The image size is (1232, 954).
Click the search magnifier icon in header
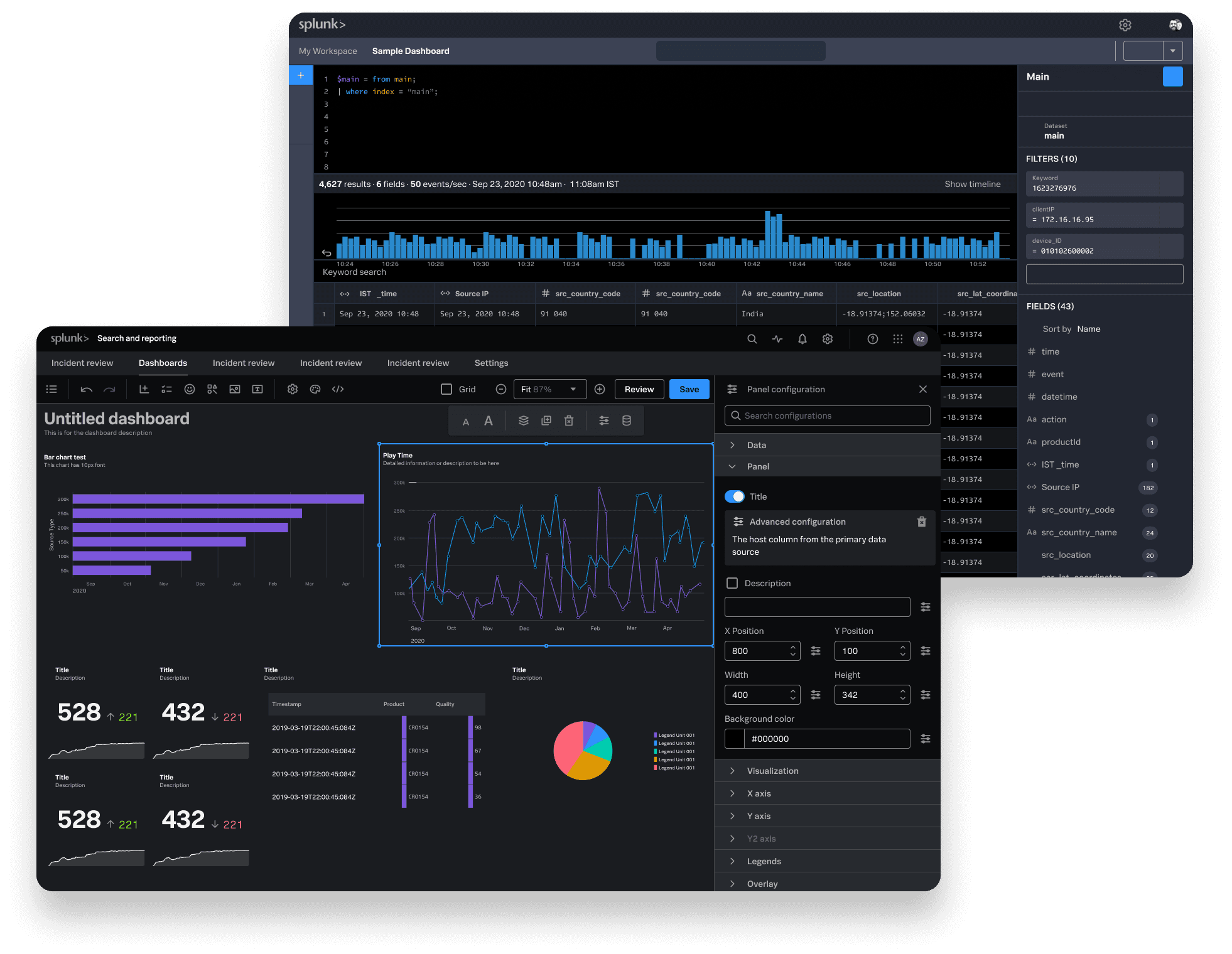pos(752,339)
